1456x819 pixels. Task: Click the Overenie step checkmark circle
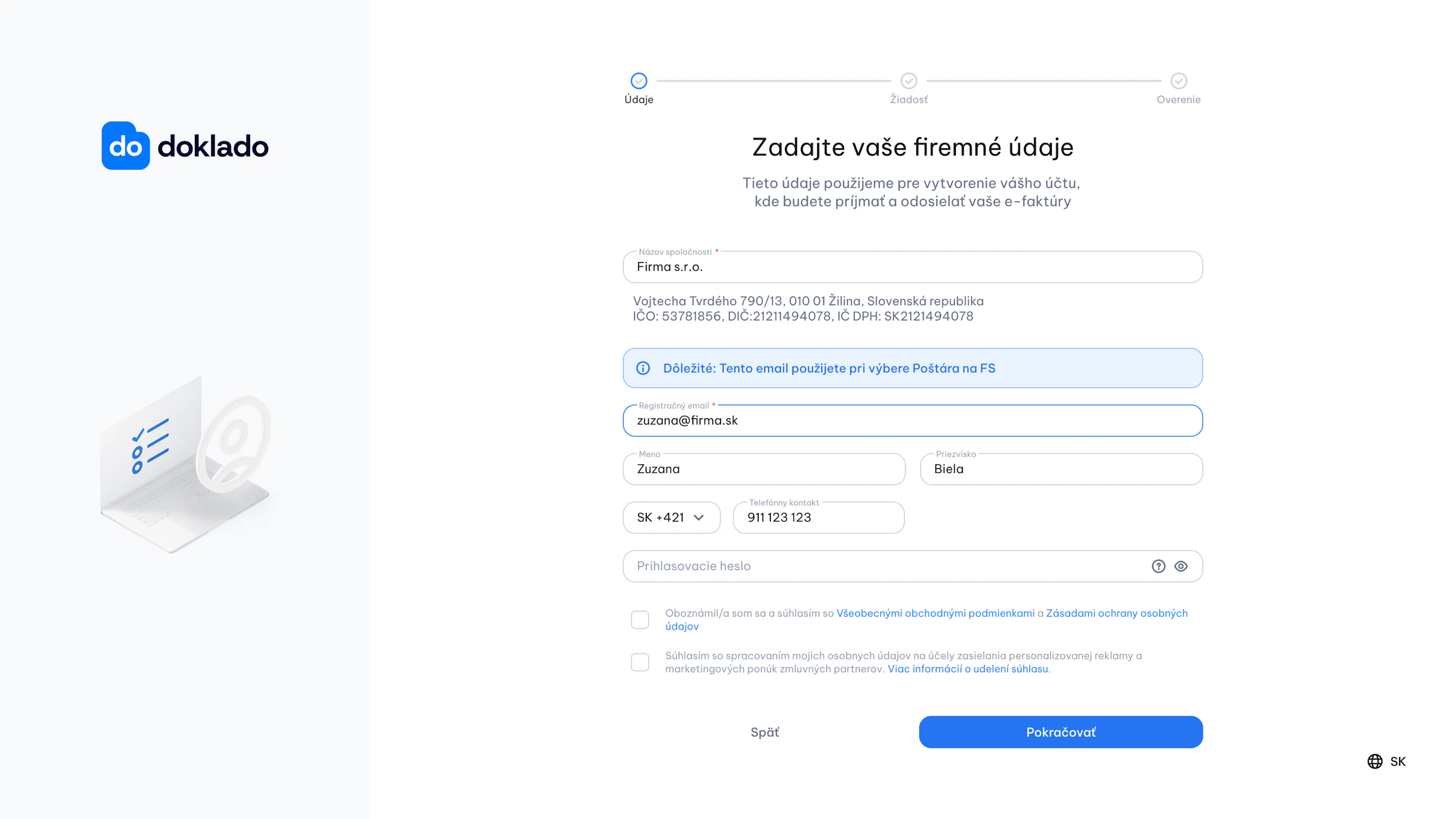1178,81
